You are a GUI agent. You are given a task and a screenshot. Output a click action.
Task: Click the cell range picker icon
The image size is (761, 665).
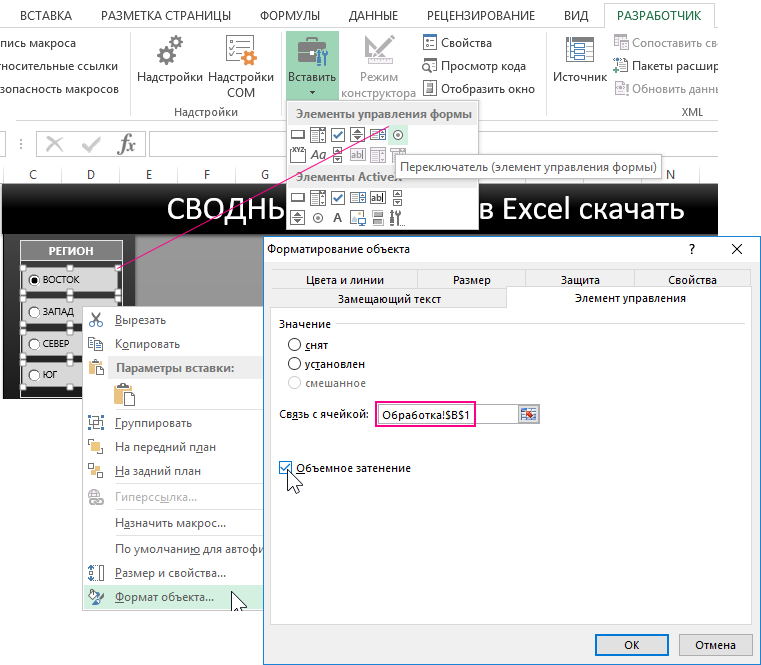point(529,414)
